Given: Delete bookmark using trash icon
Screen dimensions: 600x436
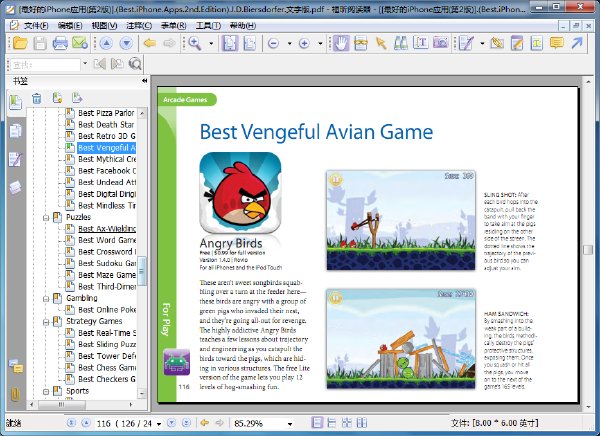Looking at the screenshot, I should click(36, 98).
